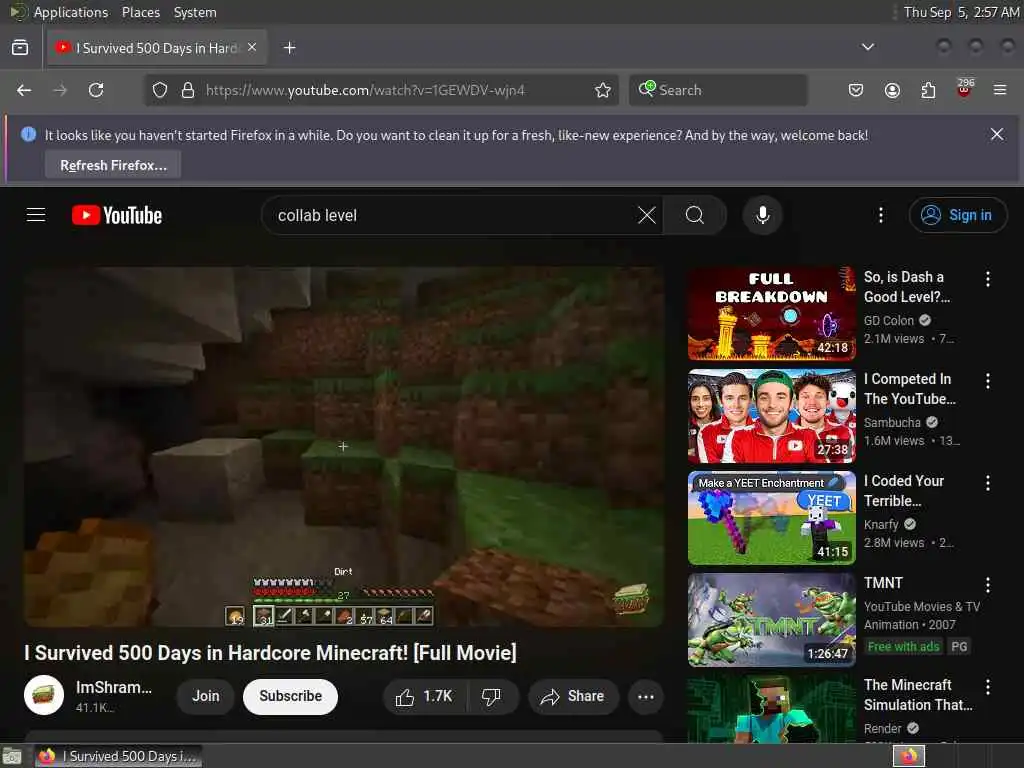1024x768 pixels.
Task: Open options for the GD Colon video
Action: [987, 279]
